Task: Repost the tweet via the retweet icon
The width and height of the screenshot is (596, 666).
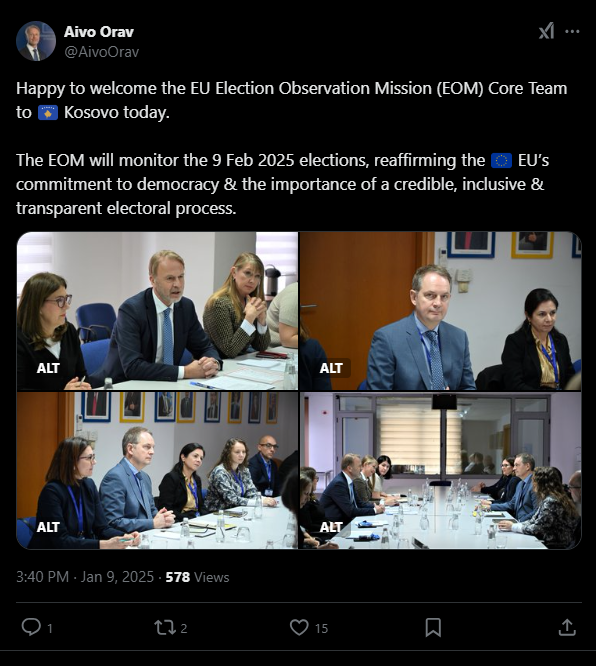Action: 164,627
